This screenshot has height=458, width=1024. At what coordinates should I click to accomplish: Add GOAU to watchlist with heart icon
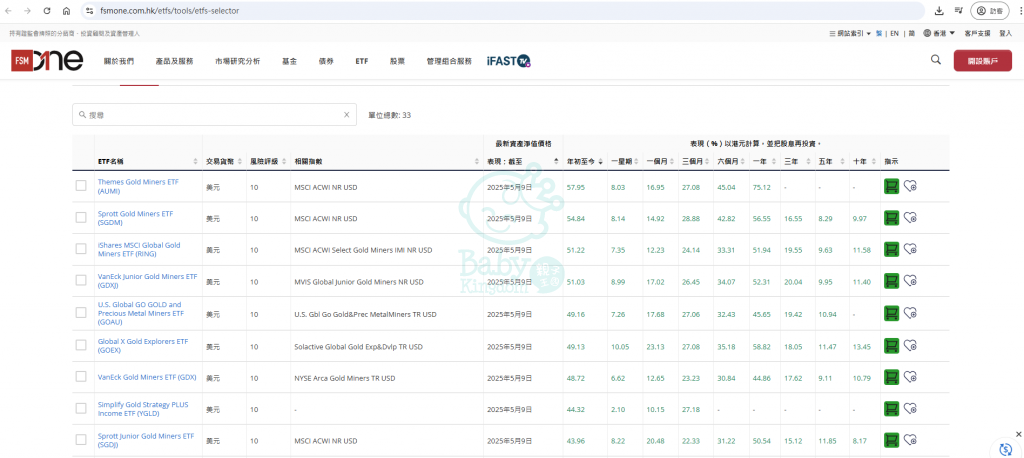[x=910, y=314]
